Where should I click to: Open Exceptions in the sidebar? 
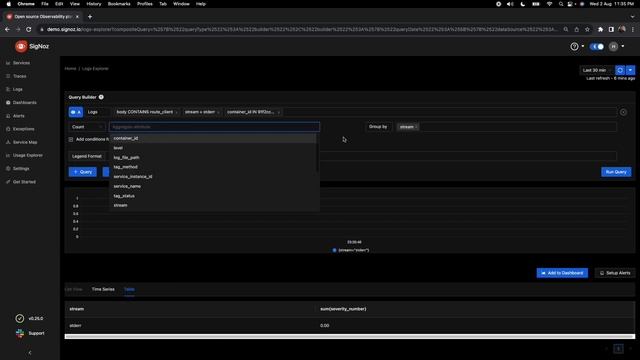23,129
